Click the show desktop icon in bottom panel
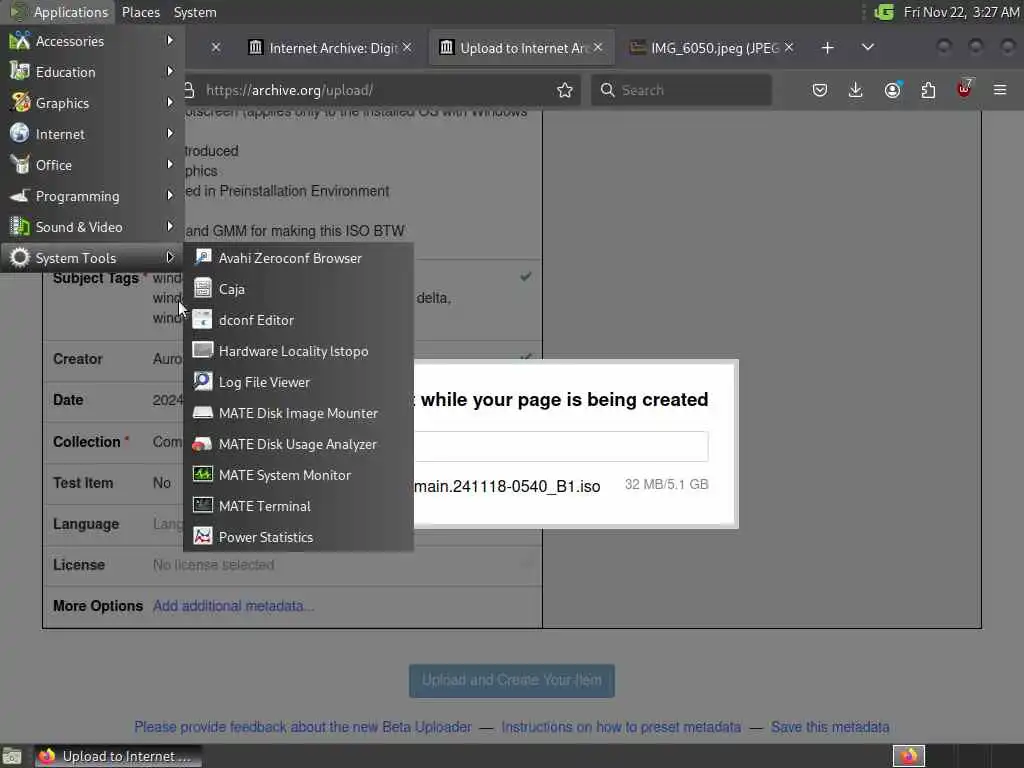 pos(12,756)
